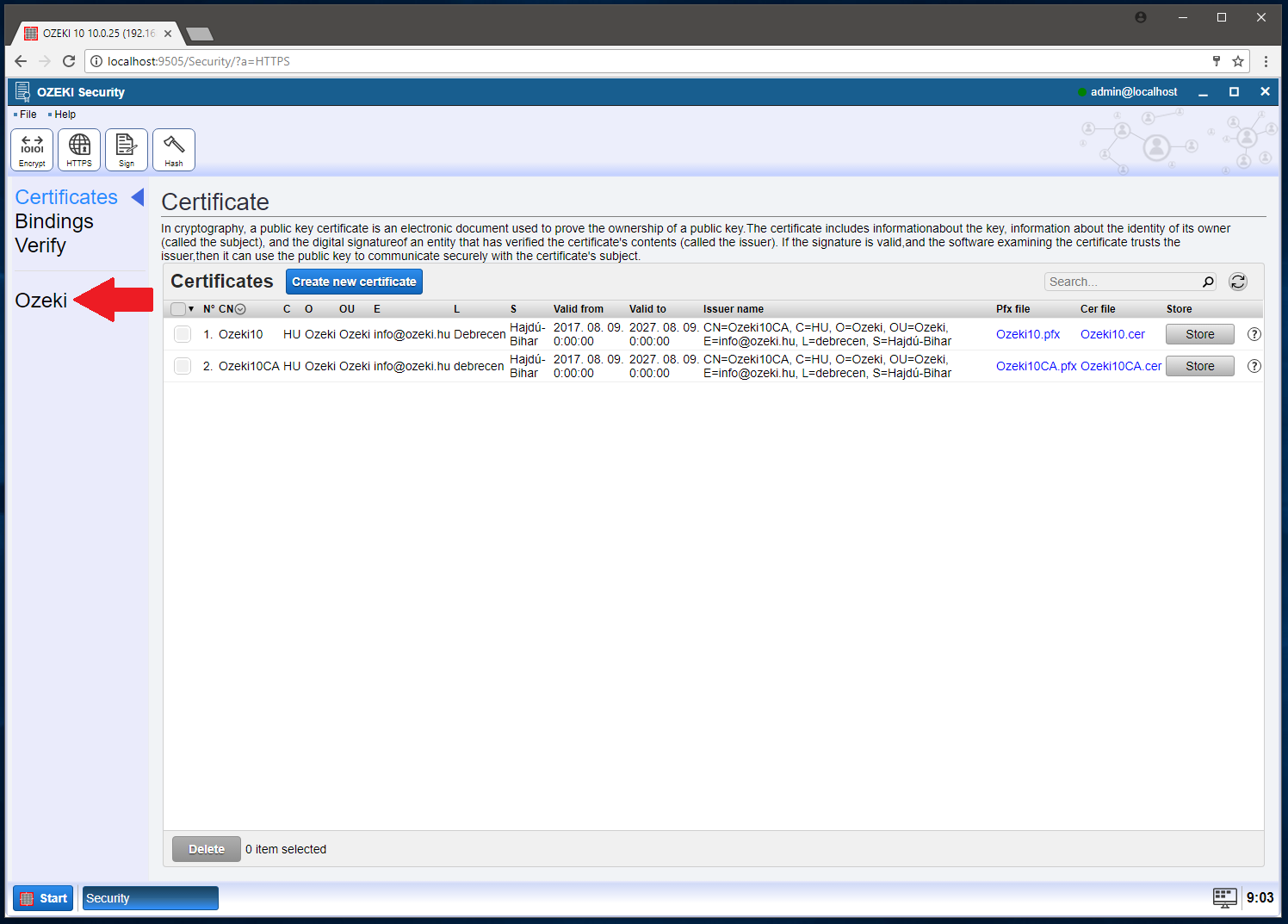Select Certificates in the sidebar

[66, 197]
